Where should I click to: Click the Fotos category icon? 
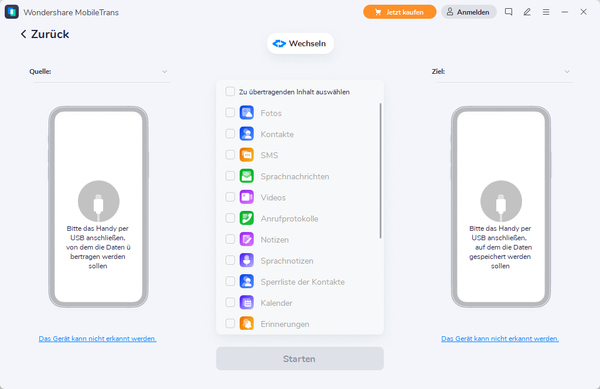pos(247,113)
